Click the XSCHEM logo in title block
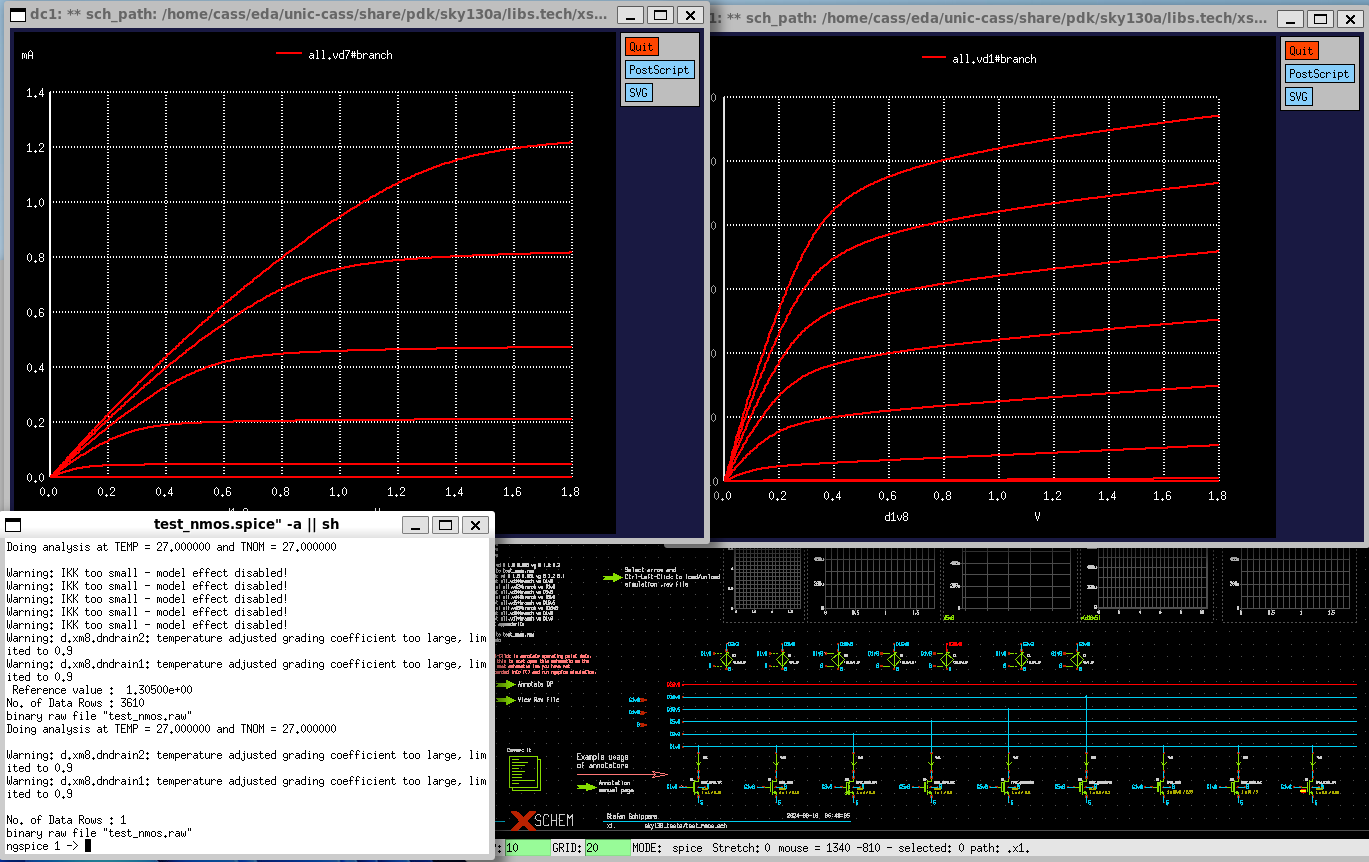1369x862 pixels. pos(543,821)
